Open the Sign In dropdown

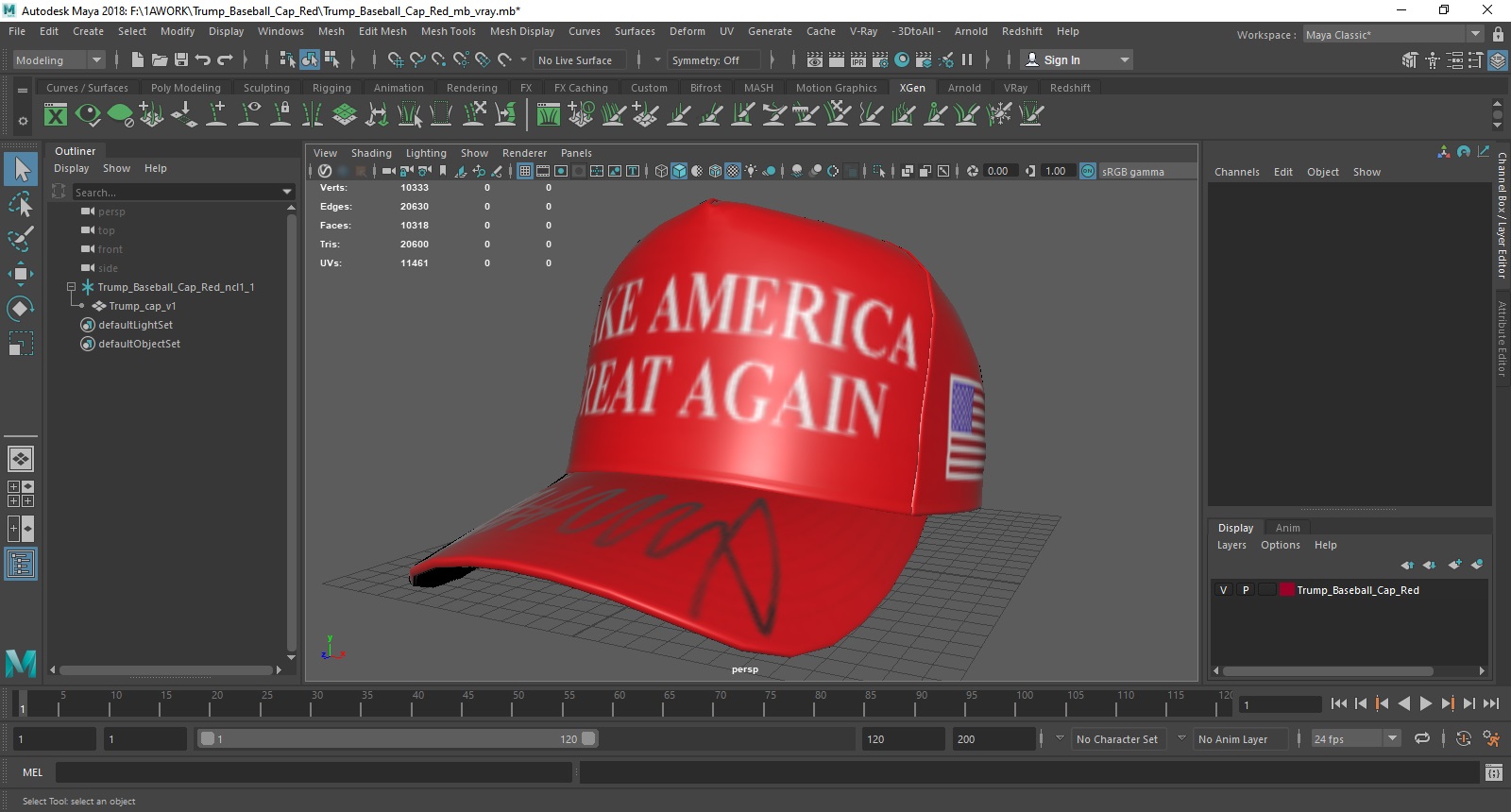coord(1077,59)
